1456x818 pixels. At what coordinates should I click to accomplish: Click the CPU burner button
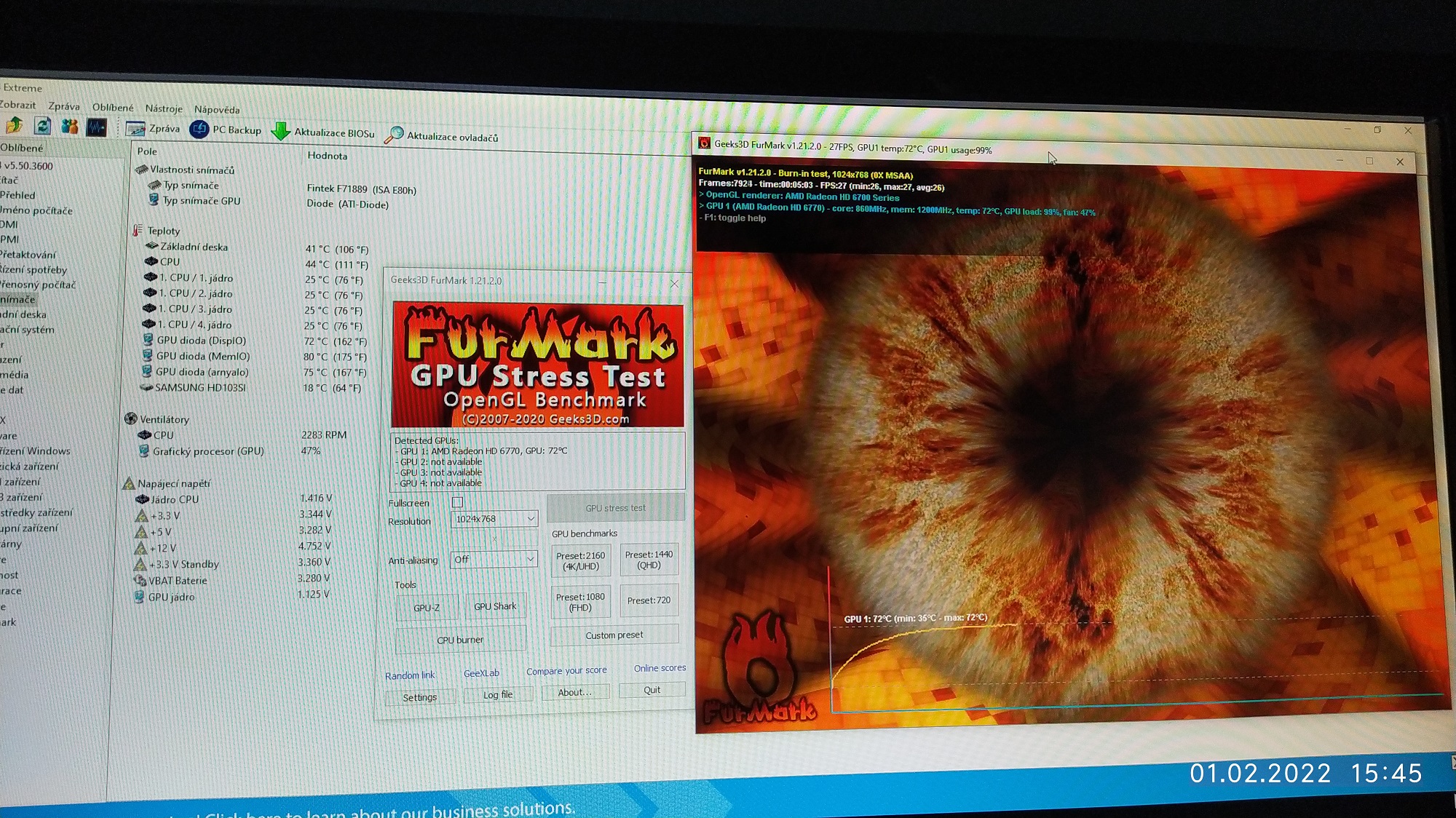[x=460, y=640]
